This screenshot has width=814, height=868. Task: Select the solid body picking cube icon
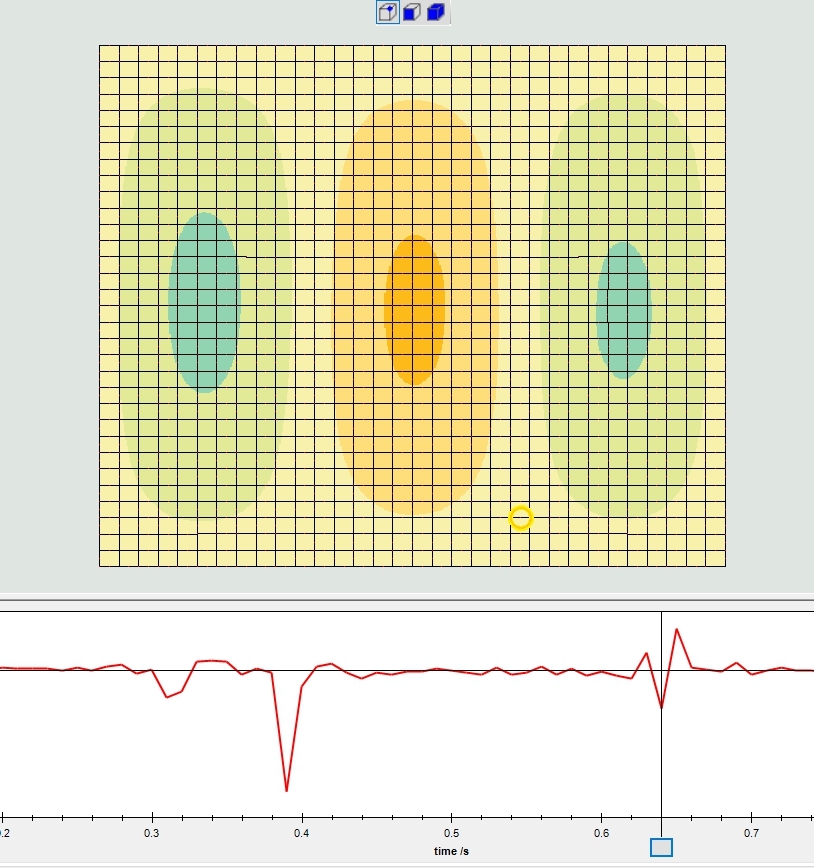(x=436, y=12)
